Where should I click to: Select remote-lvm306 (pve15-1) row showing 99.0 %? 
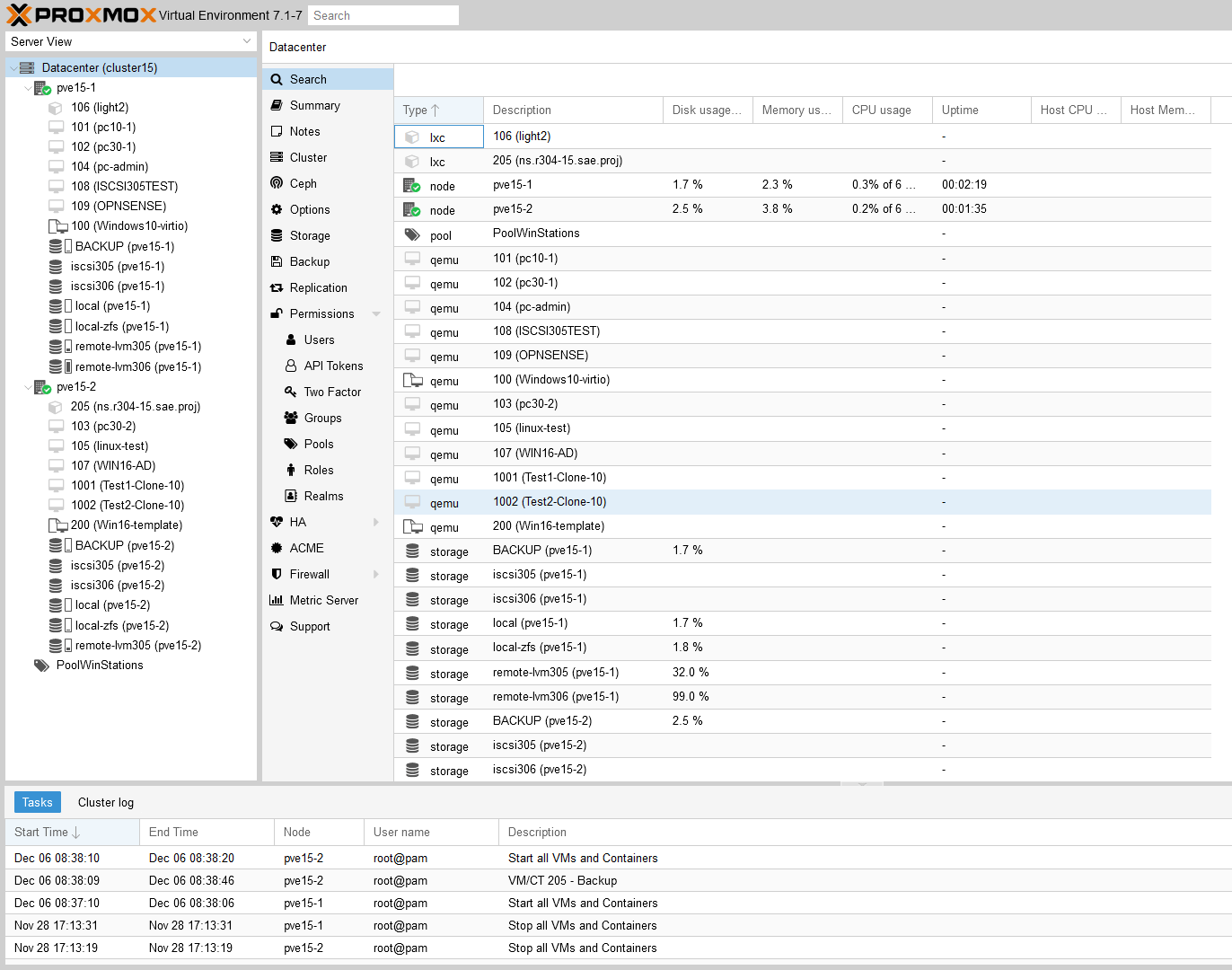(802, 697)
